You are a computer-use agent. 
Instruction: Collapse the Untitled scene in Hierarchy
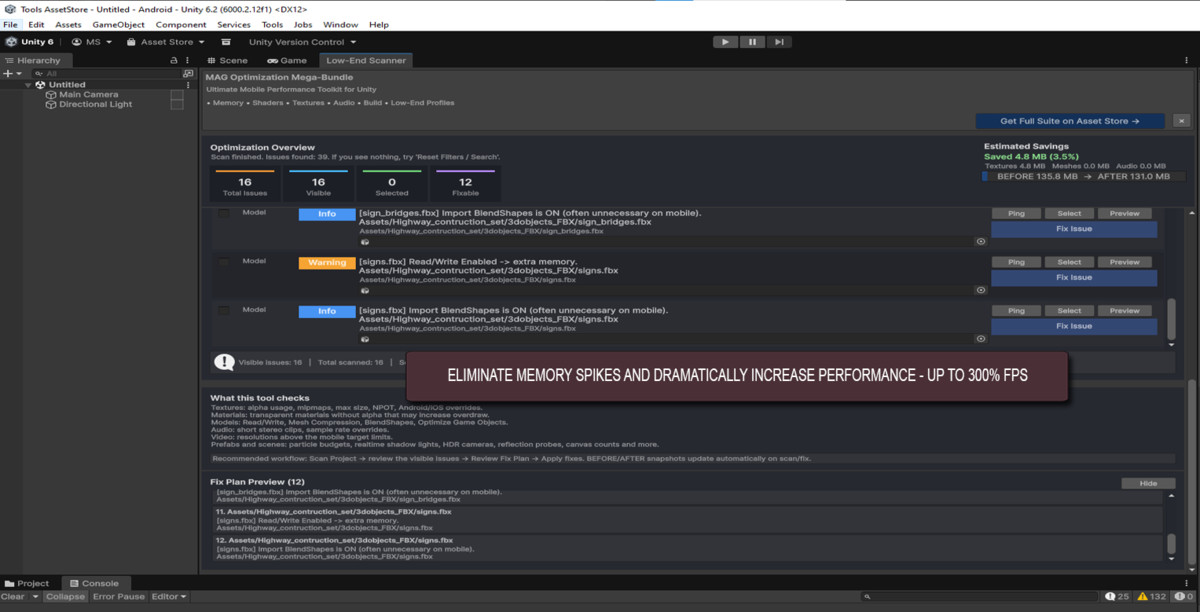(29, 85)
